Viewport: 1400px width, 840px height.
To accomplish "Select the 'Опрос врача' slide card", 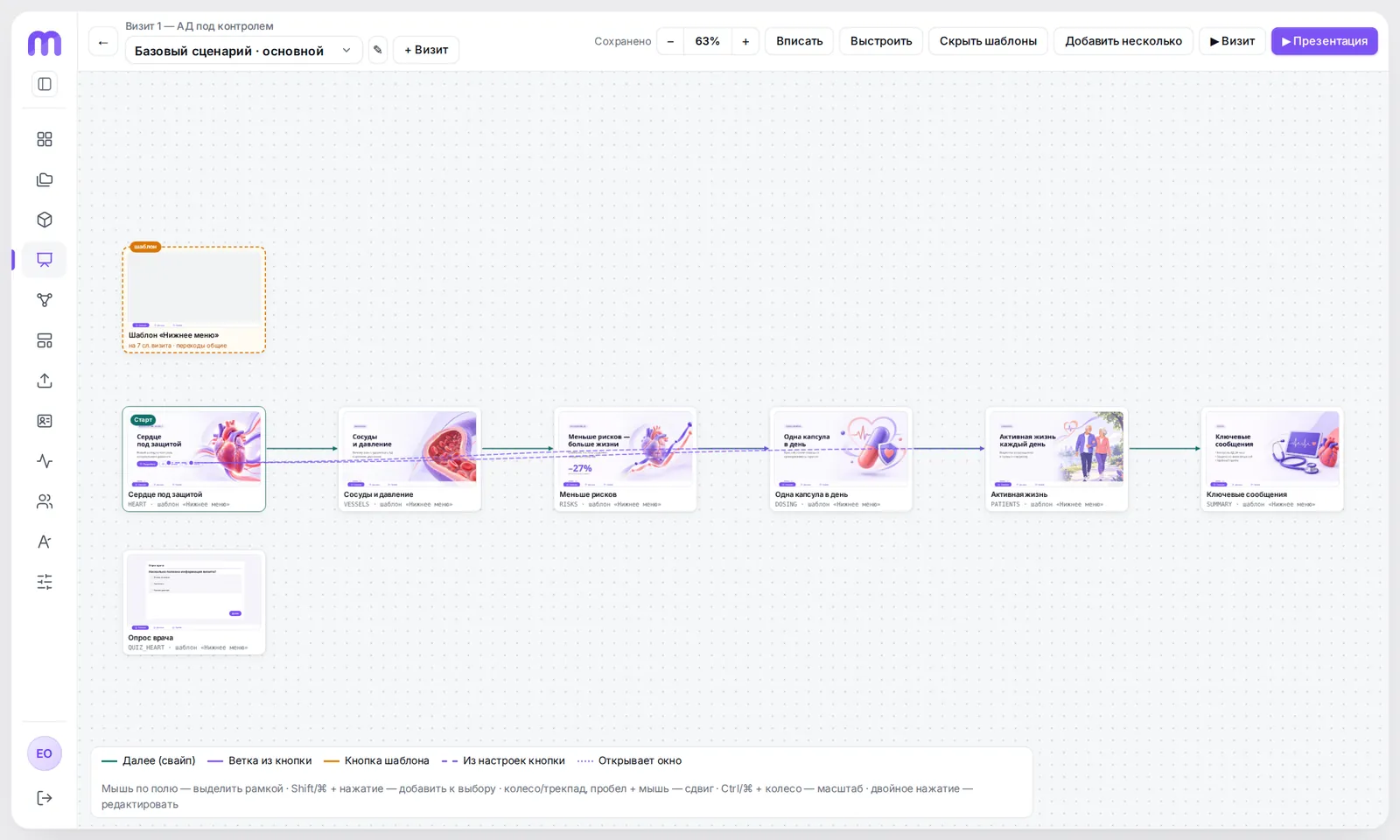I will click(x=194, y=603).
